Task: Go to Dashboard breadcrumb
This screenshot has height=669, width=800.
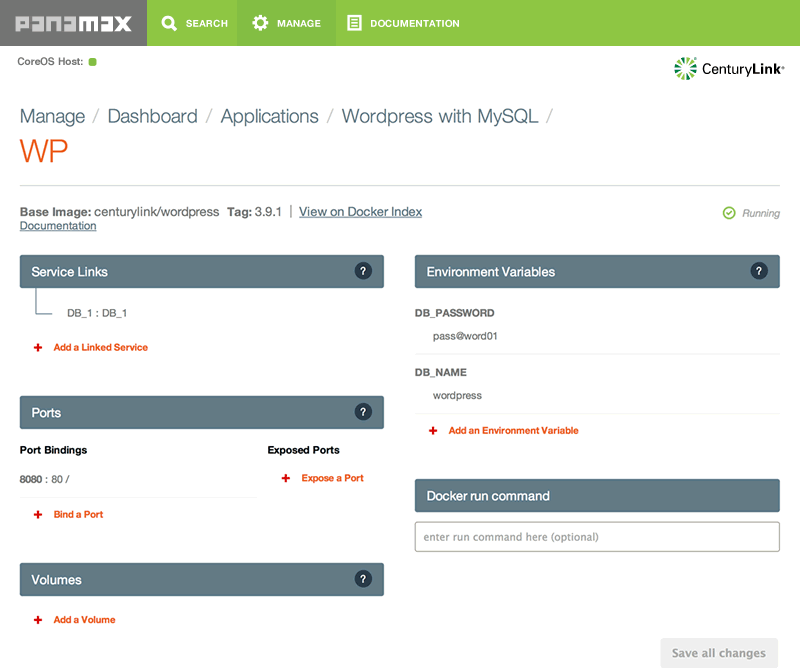Action: (x=153, y=116)
